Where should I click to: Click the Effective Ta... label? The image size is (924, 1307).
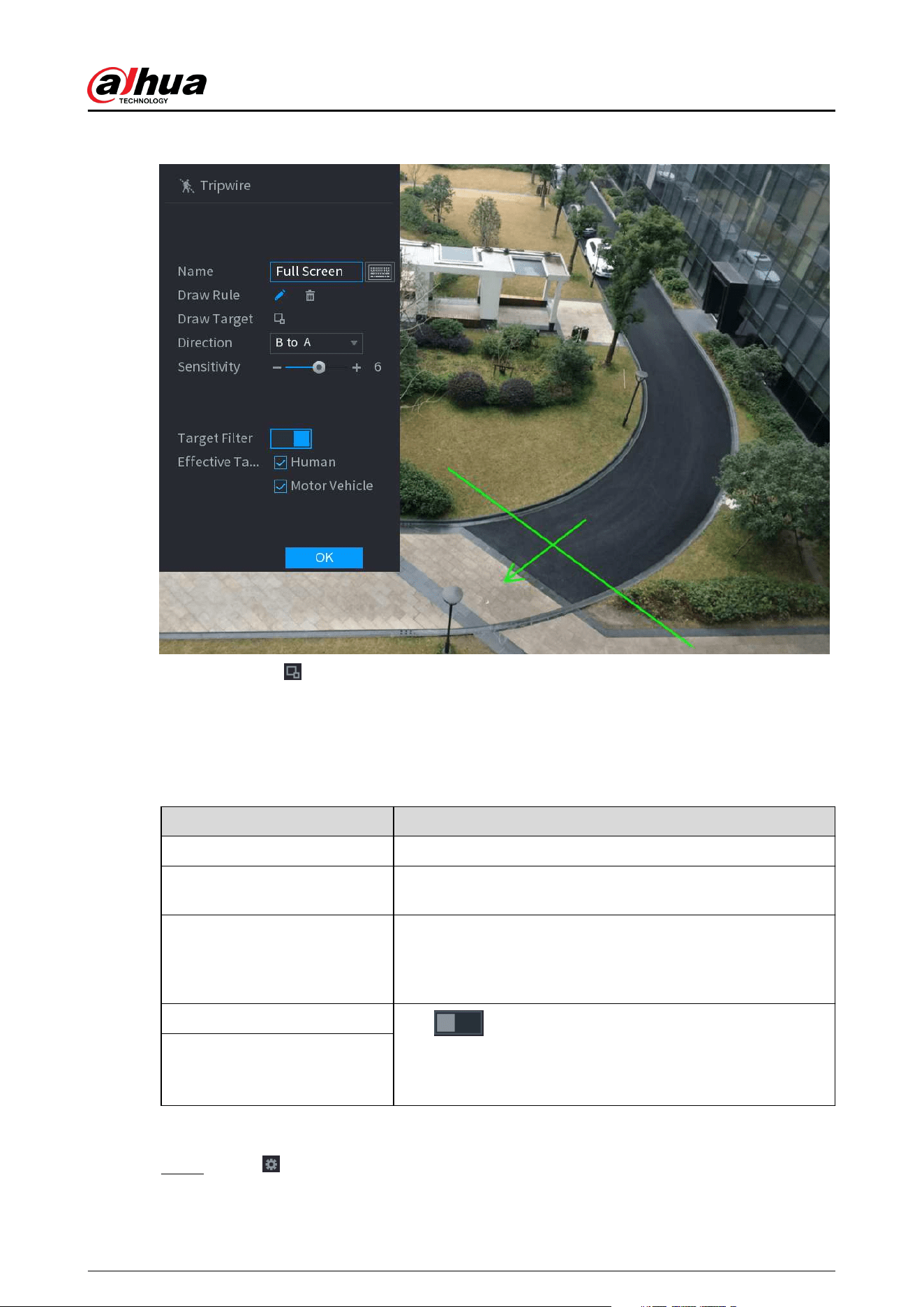pyautogui.click(x=218, y=462)
